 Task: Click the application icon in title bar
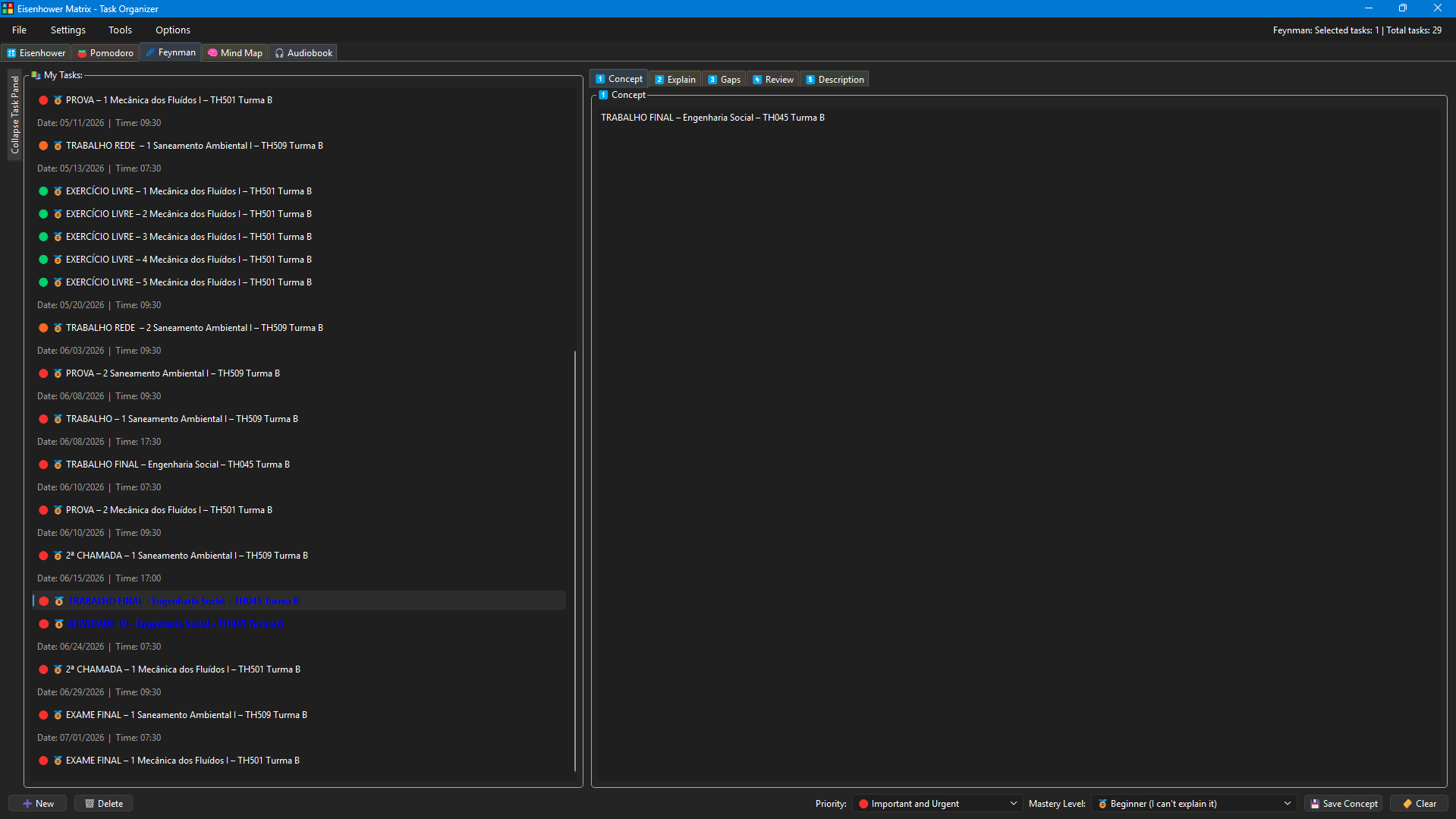coord(8,8)
